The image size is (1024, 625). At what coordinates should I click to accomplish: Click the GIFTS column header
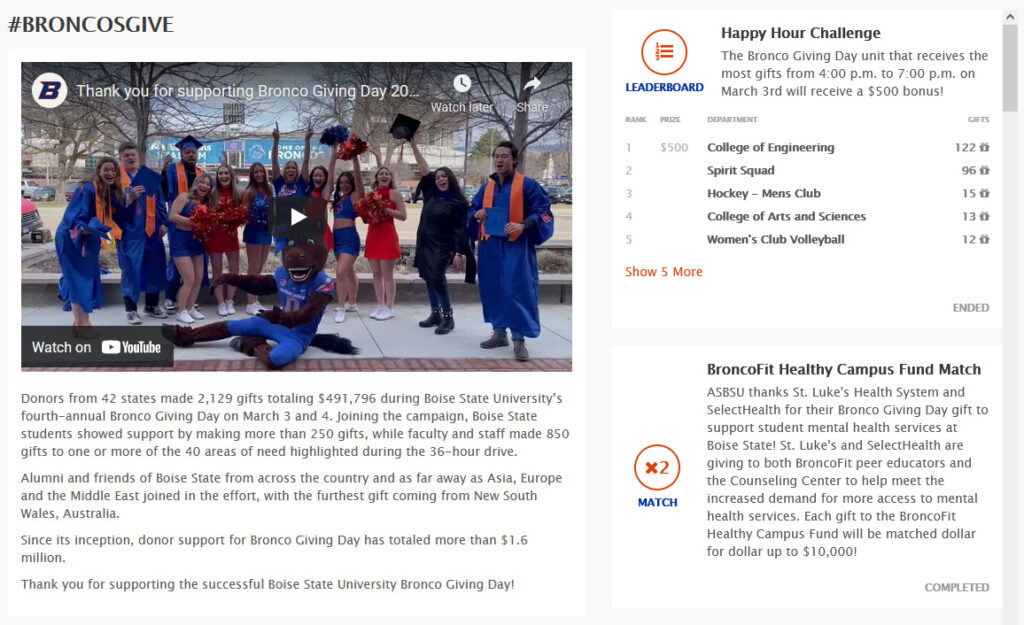click(x=978, y=120)
